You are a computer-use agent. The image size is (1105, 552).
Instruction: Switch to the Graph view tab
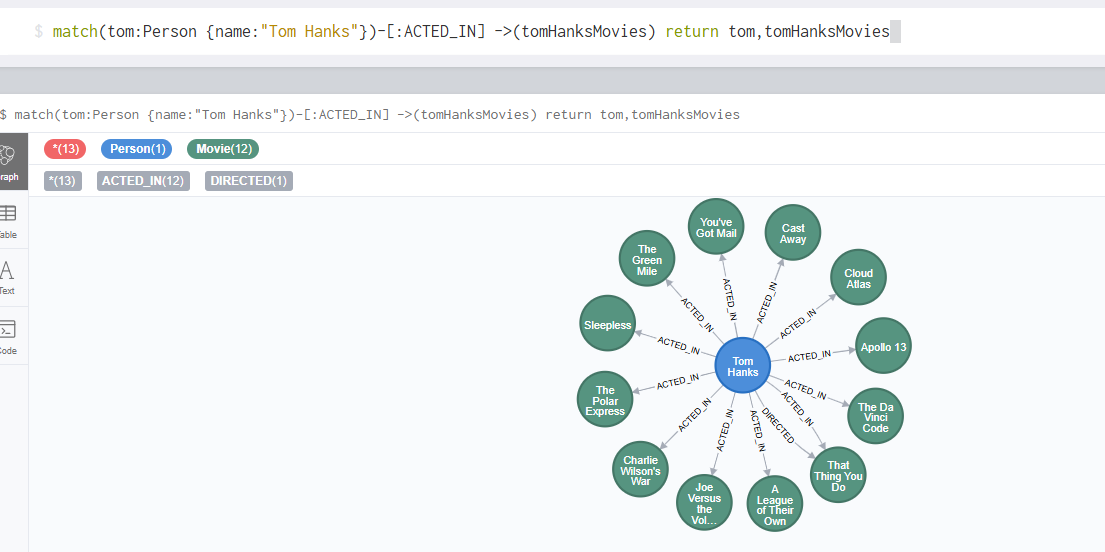(x=13, y=162)
